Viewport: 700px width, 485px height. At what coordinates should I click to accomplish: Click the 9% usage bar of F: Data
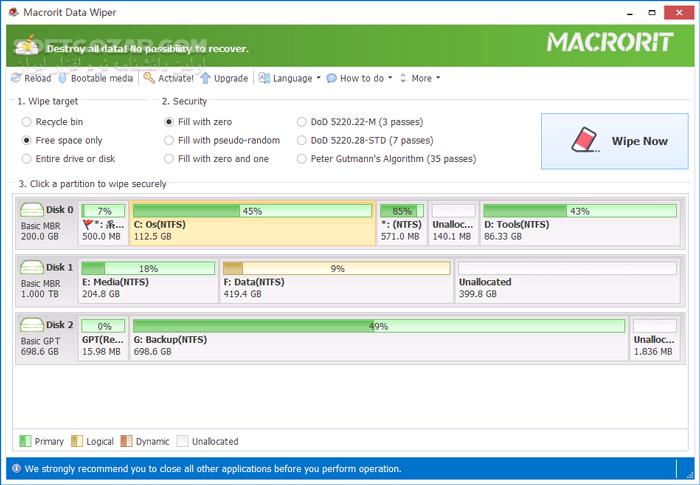(x=337, y=268)
